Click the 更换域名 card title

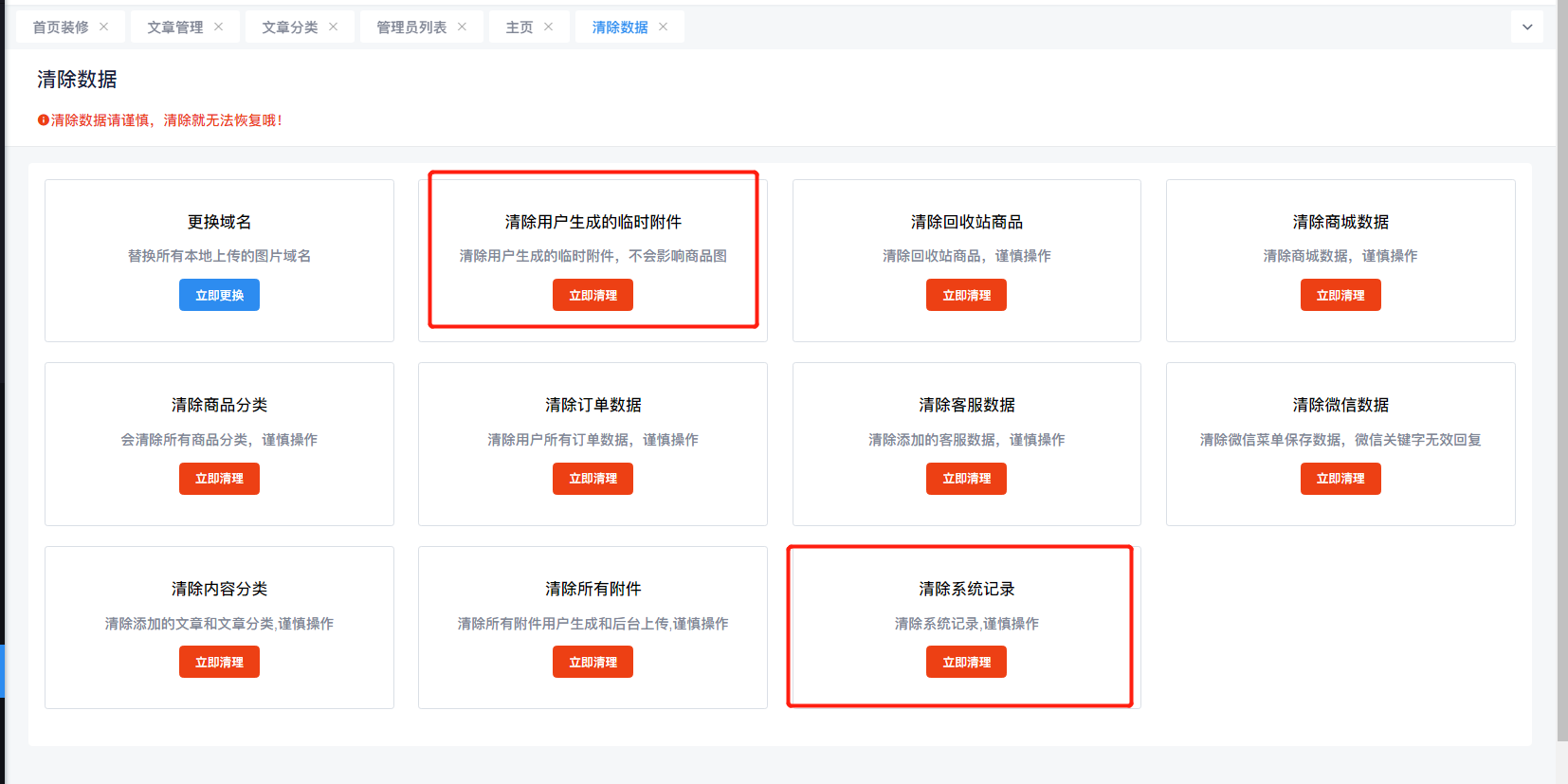coord(219,222)
